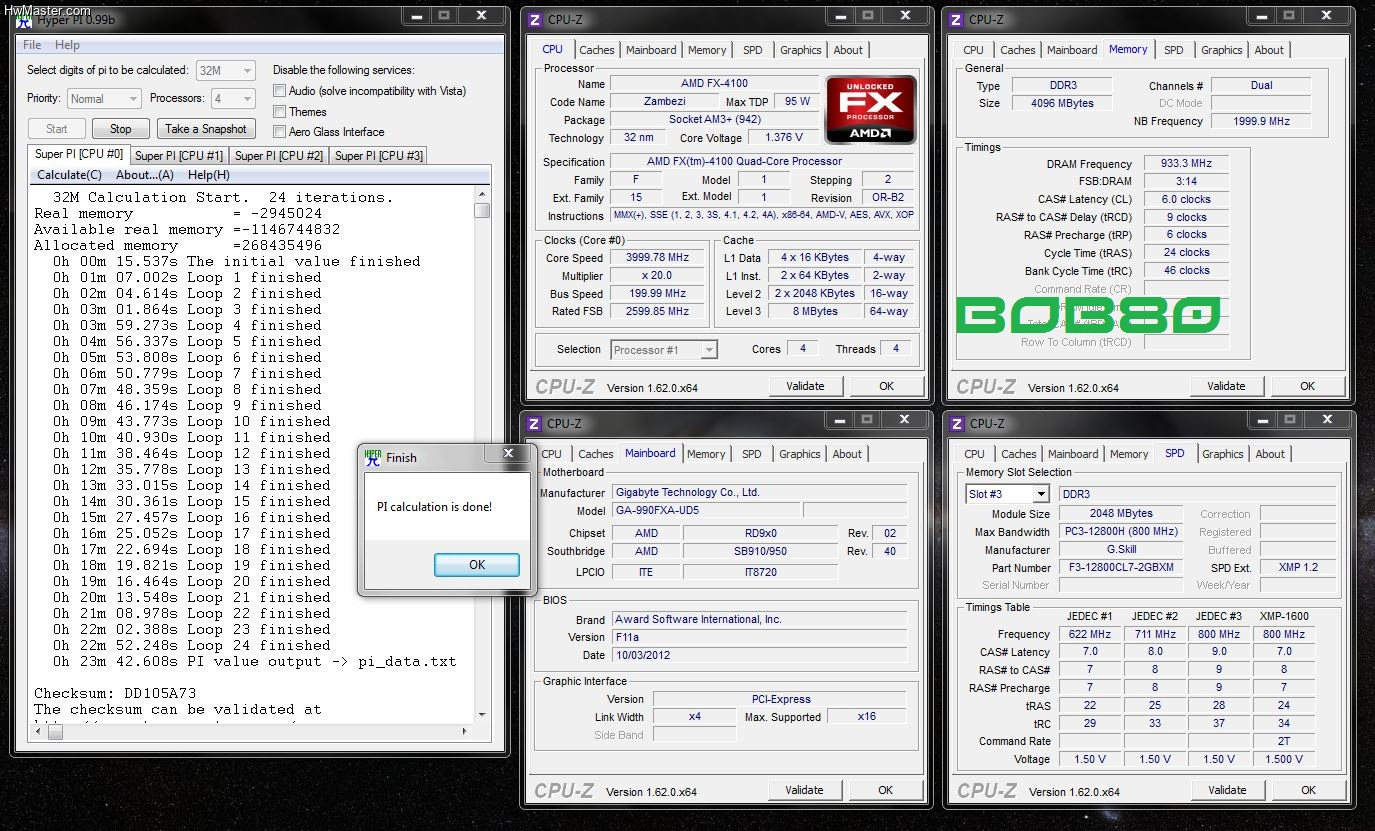The height and width of the screenshot is (831, 1375).
Task: Open the Slot #3 memory slot dropdown
Action: point(1007,494)
